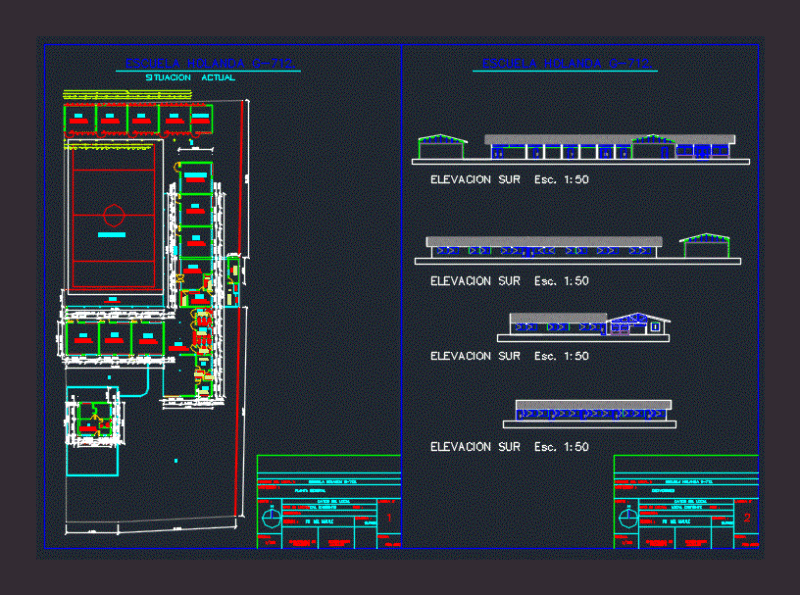Click the red center circle of the sports court

(114, 215)
